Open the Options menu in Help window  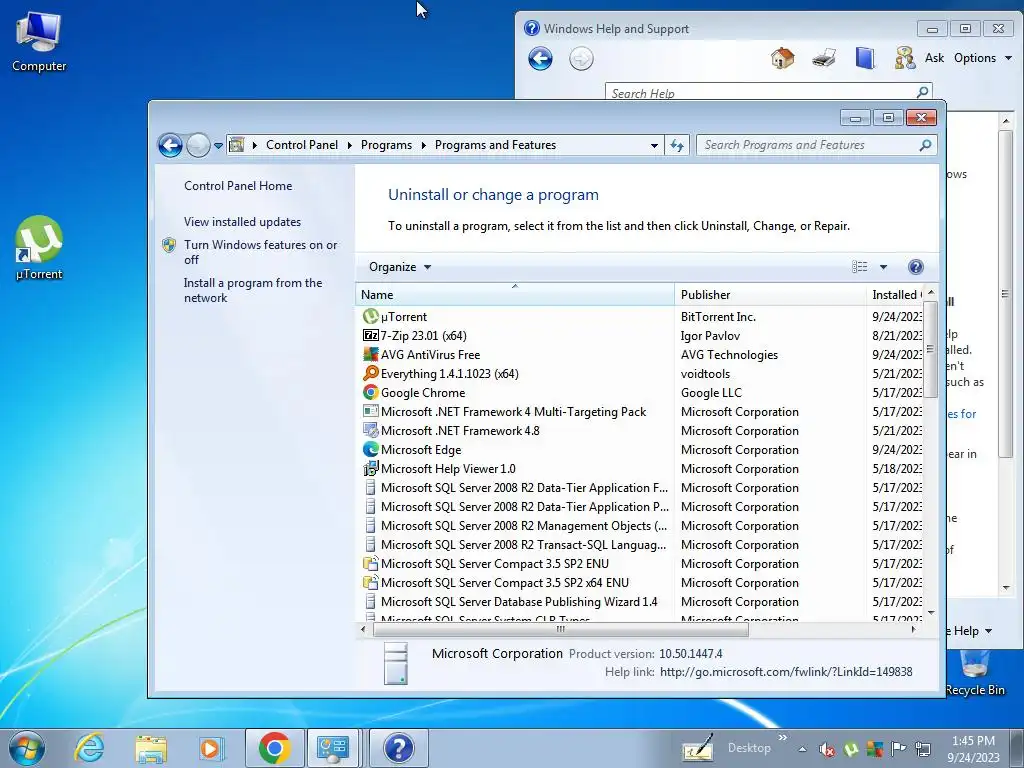click(982, 58)
